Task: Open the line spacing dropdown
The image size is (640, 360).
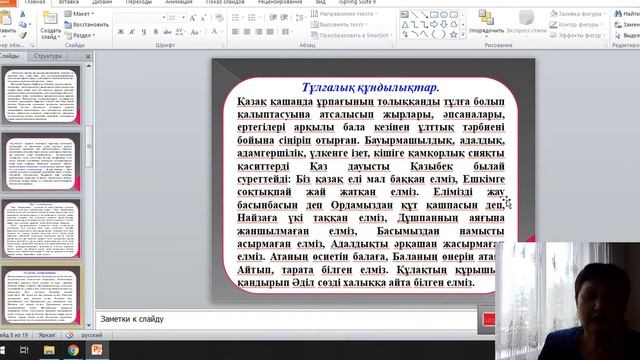Action: click(x=300, y=18)
